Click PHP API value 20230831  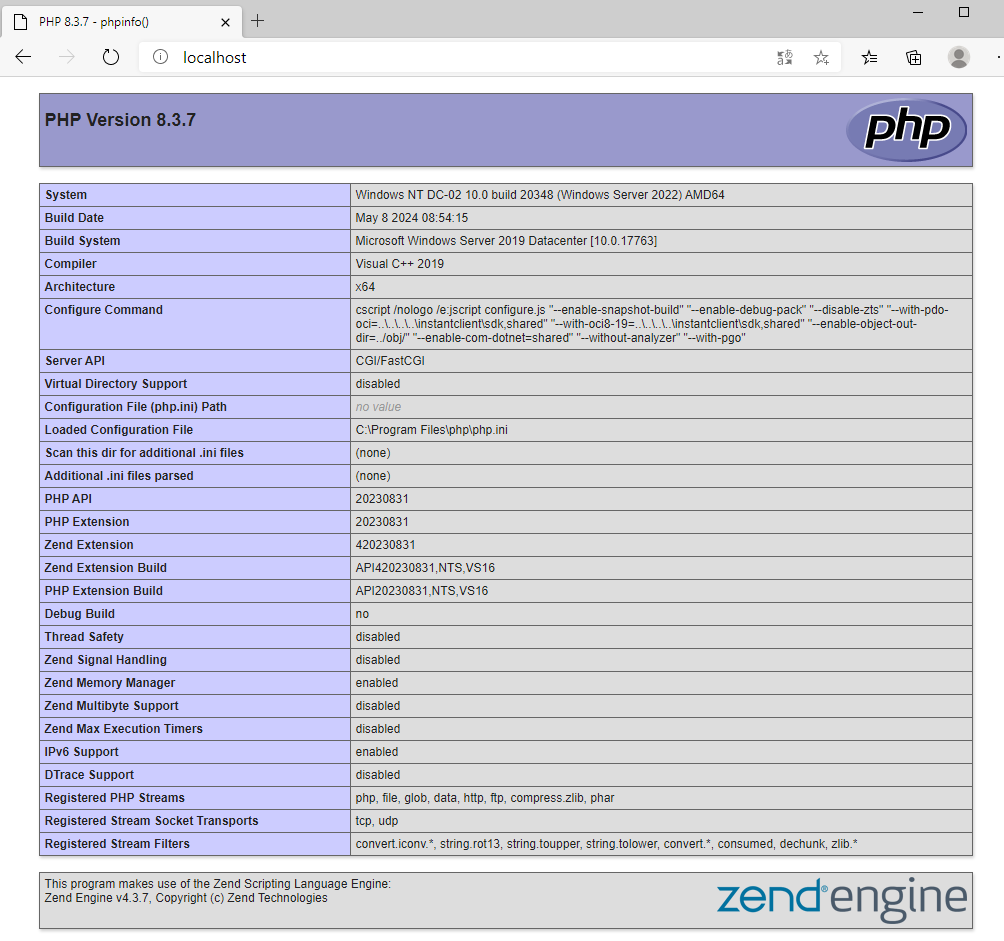click(x=382, y=499)
